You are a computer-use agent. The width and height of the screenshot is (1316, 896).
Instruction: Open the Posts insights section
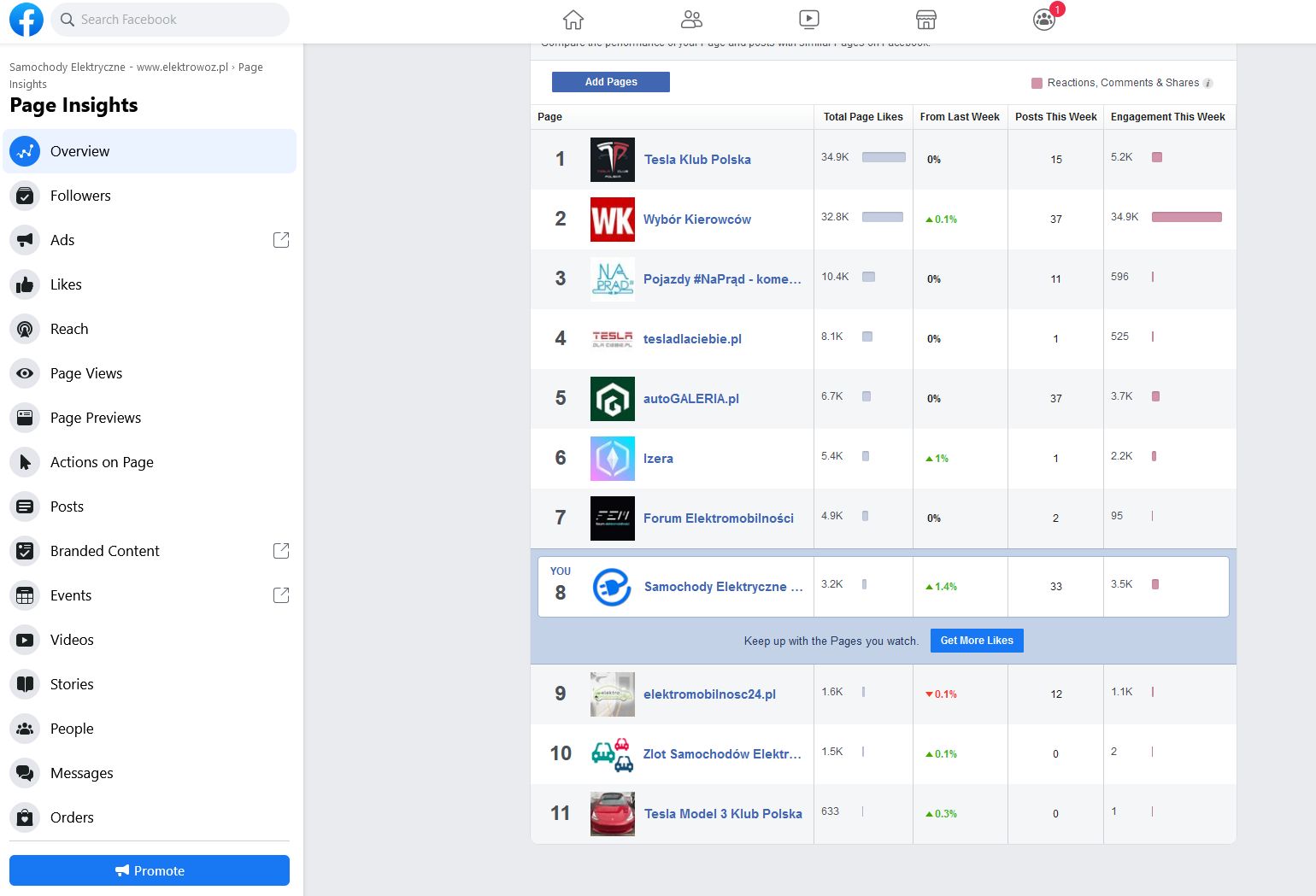pyautogui.click(x=150, y=507)
